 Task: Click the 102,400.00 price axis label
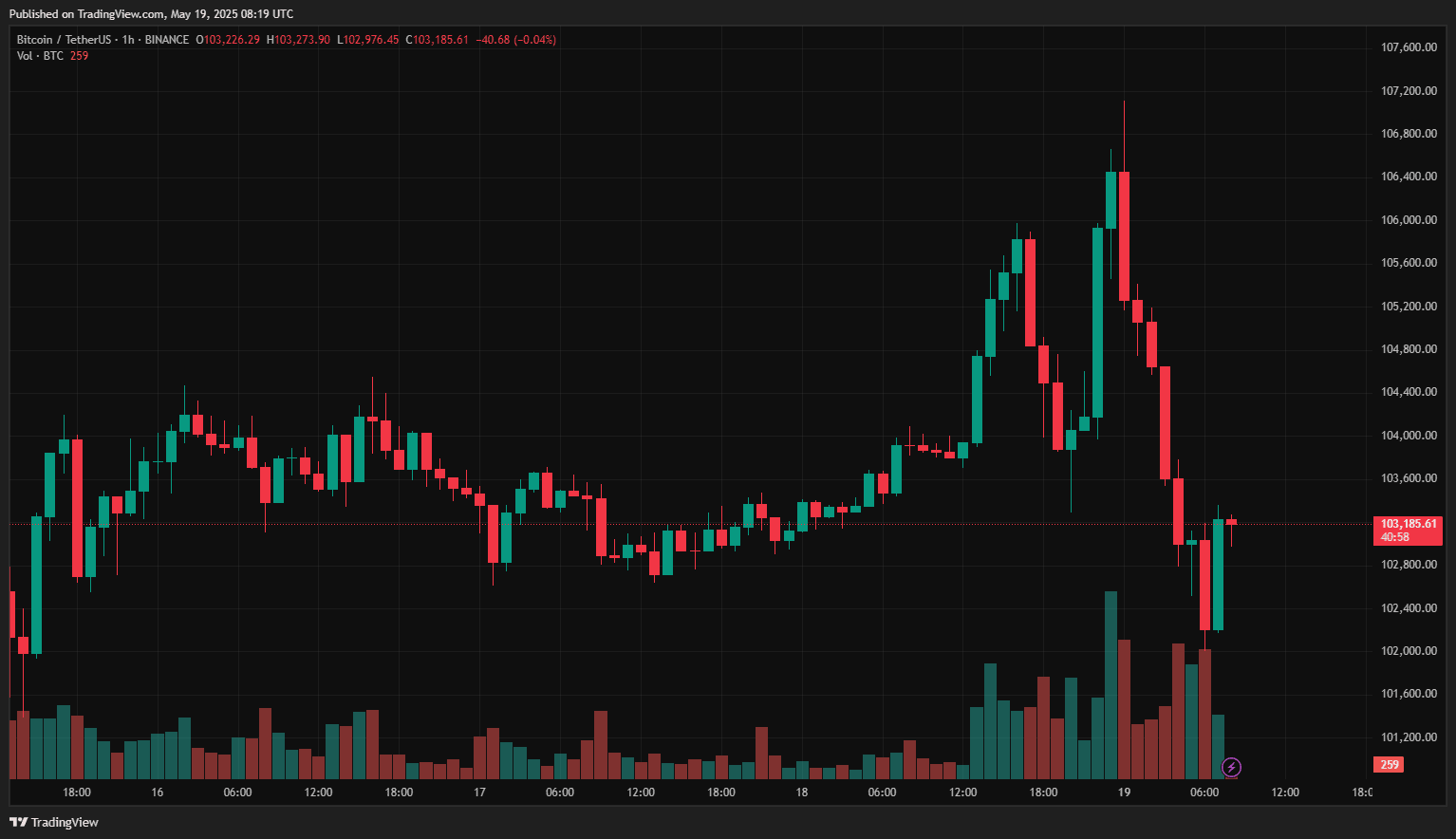(1409, 608)
